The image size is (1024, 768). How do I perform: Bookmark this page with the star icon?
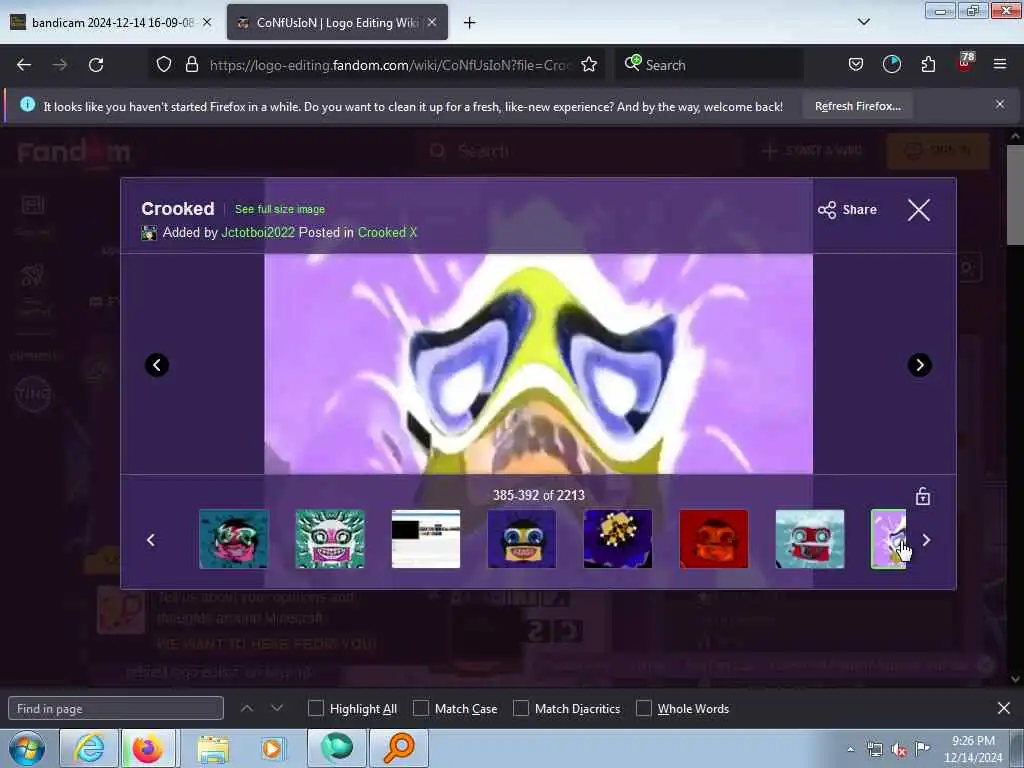[588, 64]
